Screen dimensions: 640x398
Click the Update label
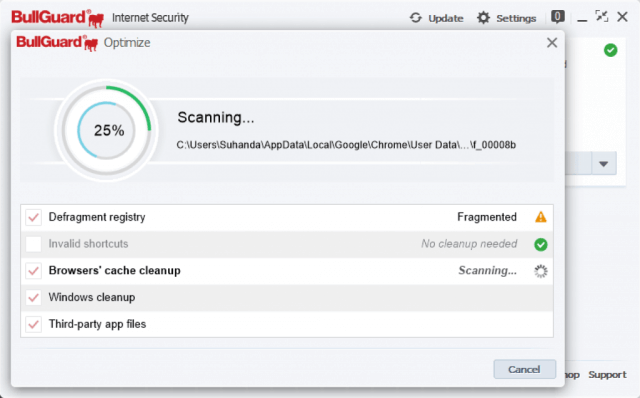click(x=446, y=18)
